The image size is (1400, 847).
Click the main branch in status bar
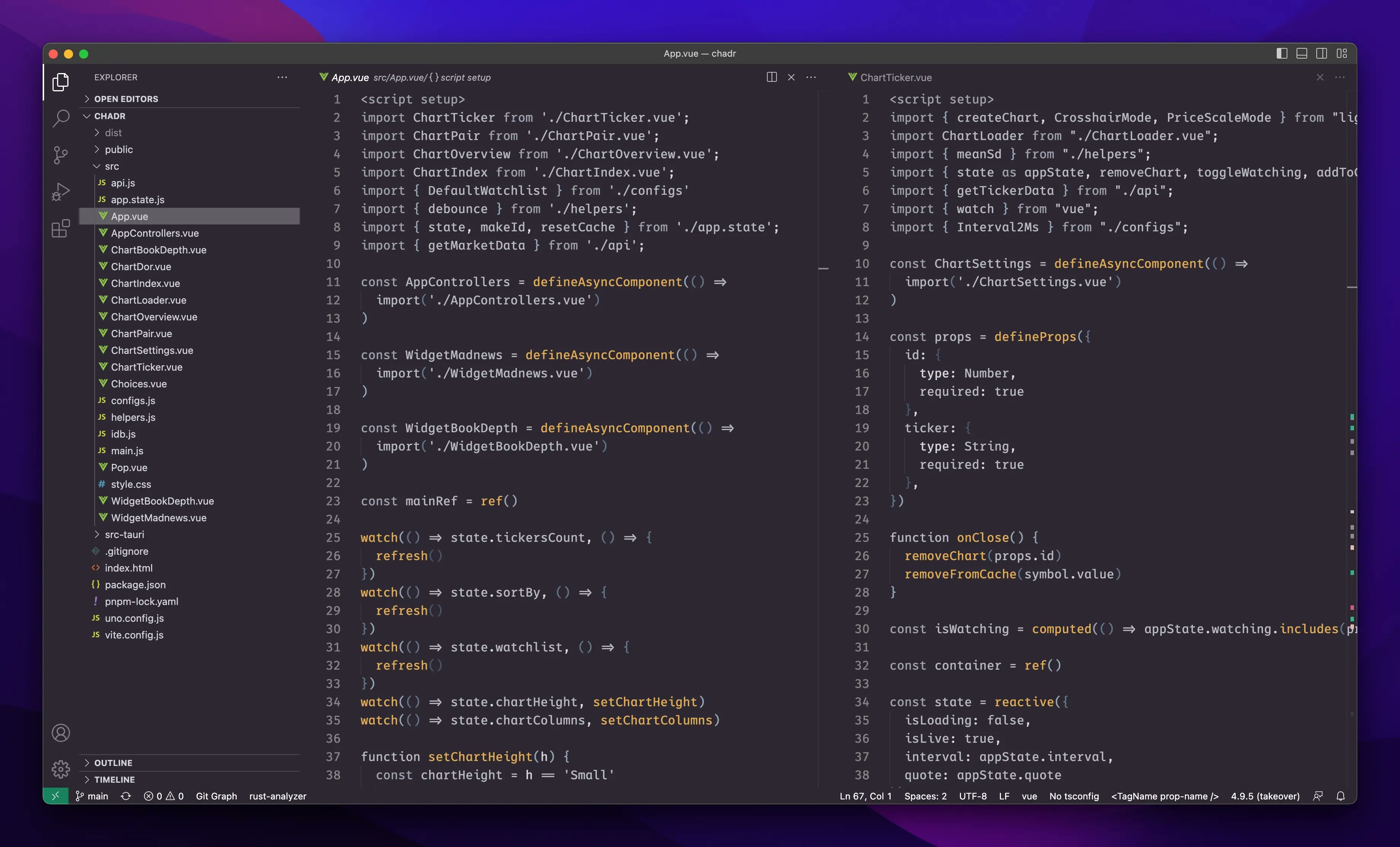point(92,796)
